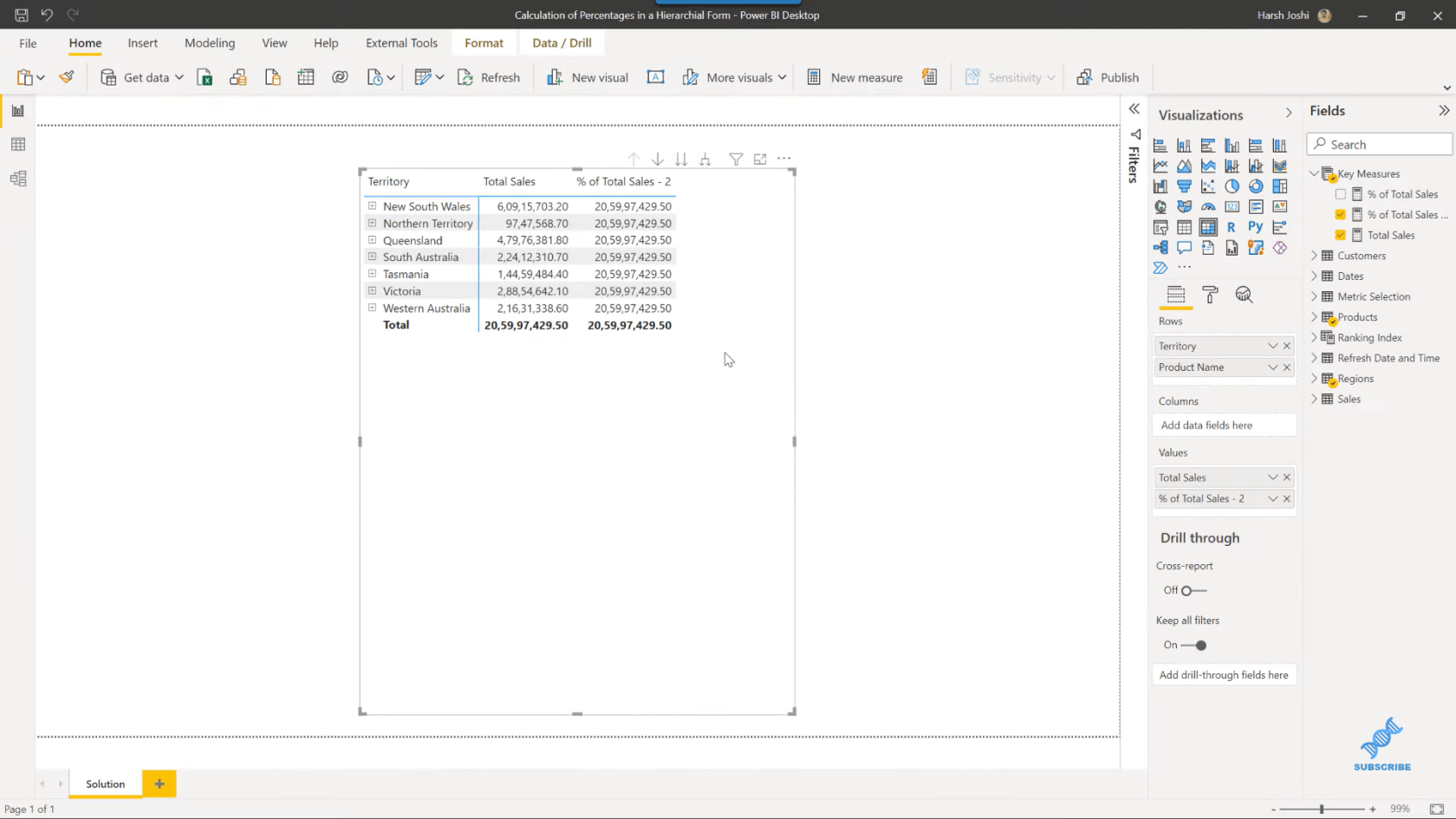This screenshot has height=819, width=1456.
Task: Open the Analytics magnifier pane
Action: click(1245, 295)
